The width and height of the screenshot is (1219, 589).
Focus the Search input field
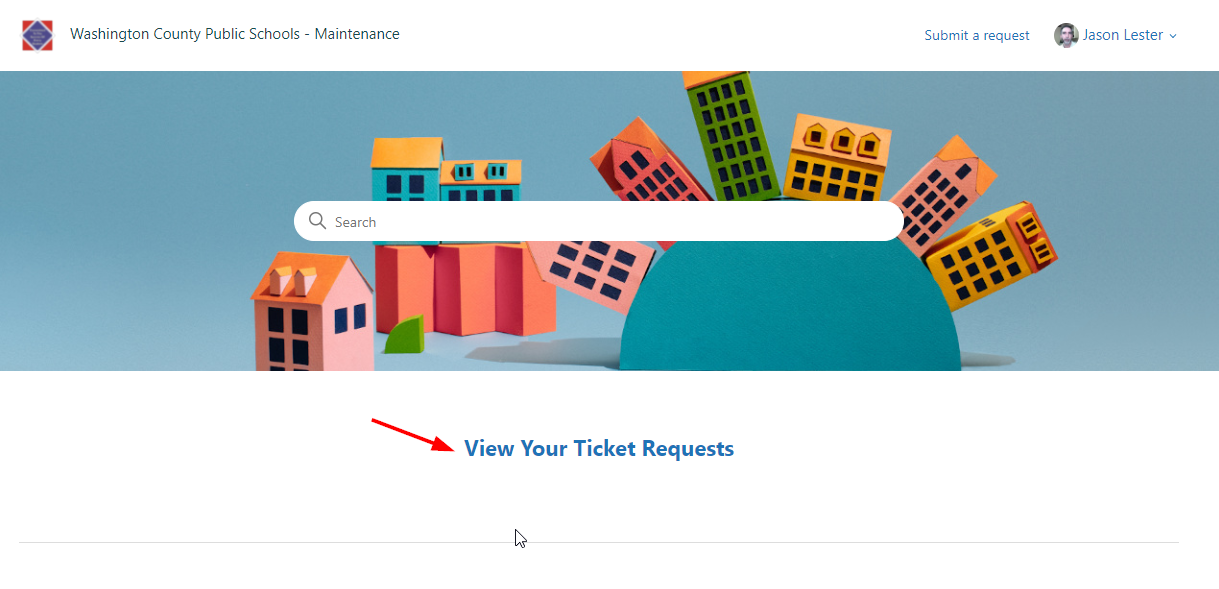pos(598,221)
